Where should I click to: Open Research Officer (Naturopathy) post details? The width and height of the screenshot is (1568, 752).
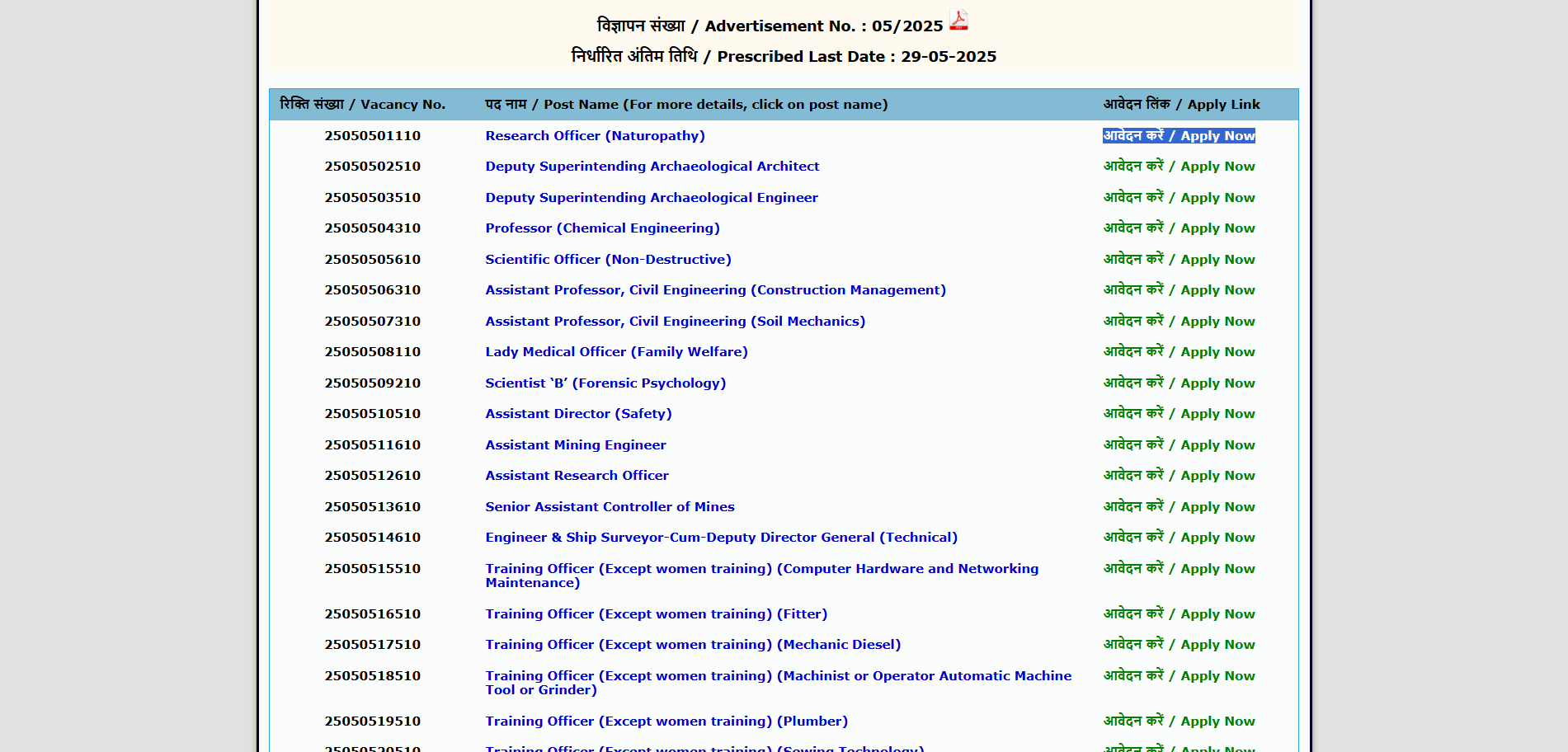pos(595,136)
